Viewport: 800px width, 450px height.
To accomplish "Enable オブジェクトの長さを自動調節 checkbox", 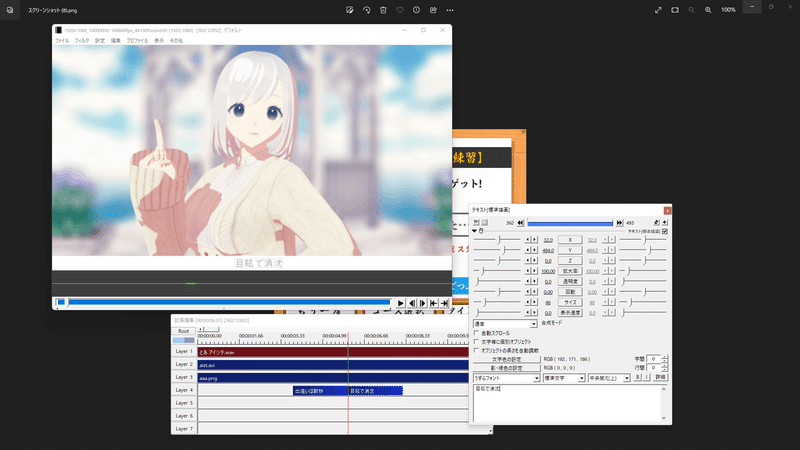I will (477, 351).
